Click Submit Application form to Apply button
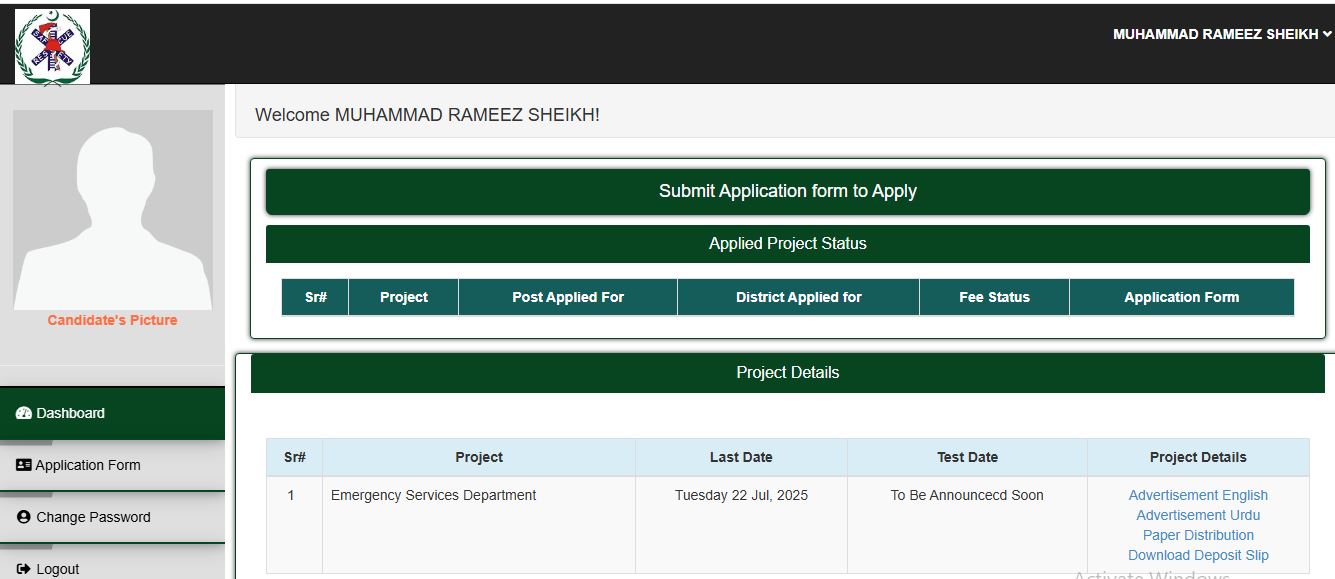This screenshot has width=1335, height=579. 788,191
